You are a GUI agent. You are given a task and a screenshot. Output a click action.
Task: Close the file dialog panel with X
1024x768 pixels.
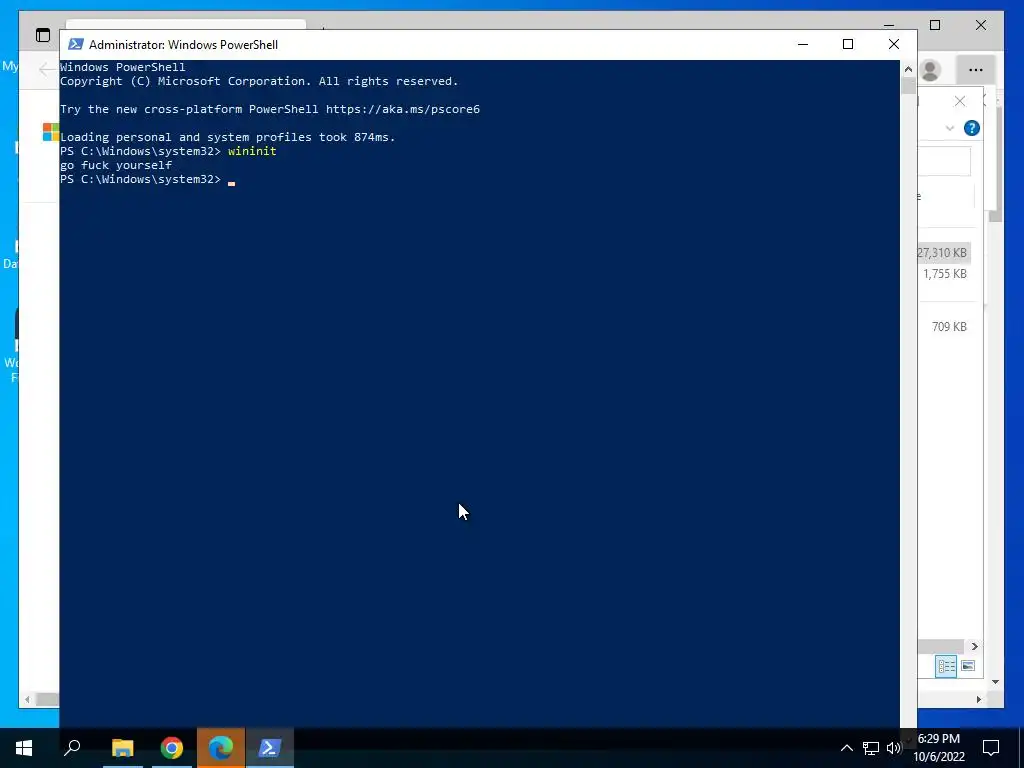coord(959,101)
